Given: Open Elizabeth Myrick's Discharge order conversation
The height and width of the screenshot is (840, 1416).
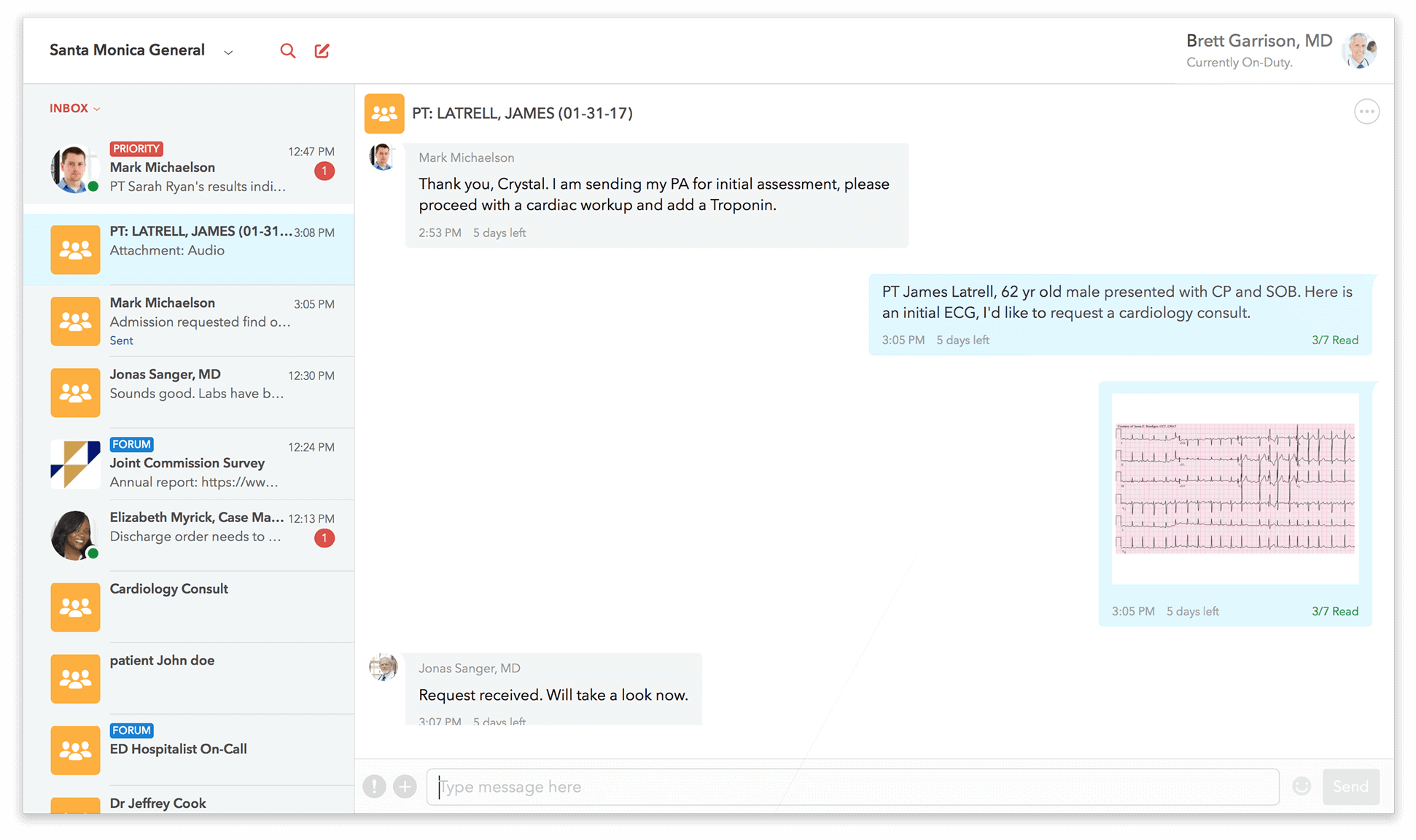Looking at the screenshot, I should click(189, 535).
